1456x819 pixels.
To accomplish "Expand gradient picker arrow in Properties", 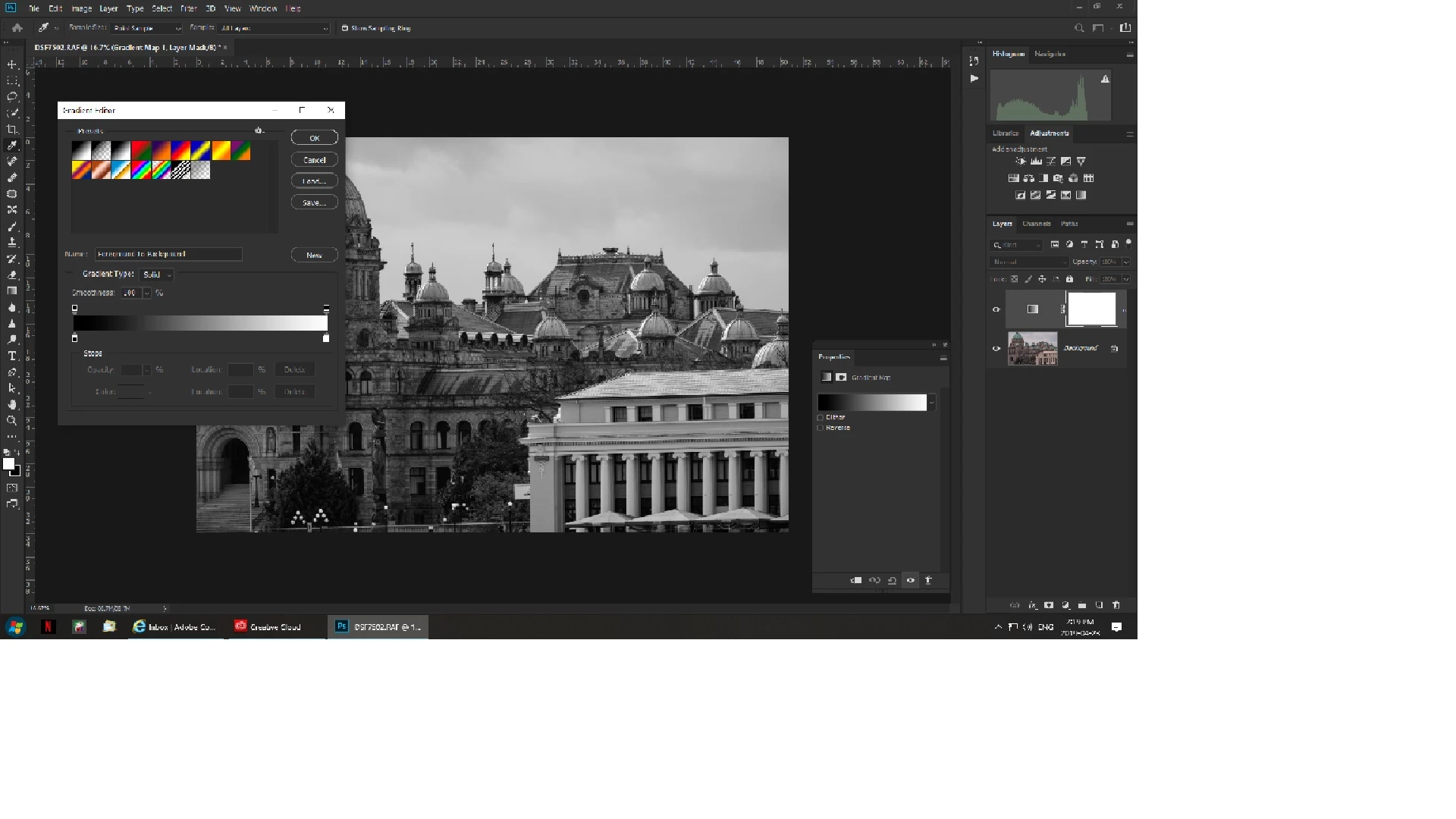I will [x=932, y=403].
